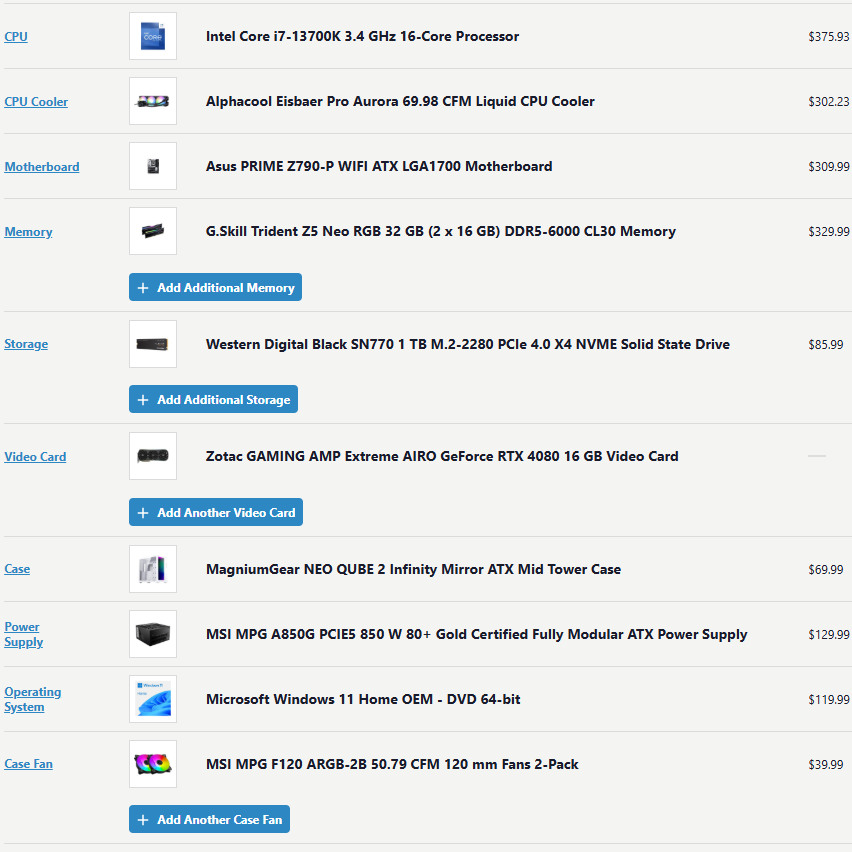Click the Zotac RTX 4080 thumbnail

click(x=152, y=456)
